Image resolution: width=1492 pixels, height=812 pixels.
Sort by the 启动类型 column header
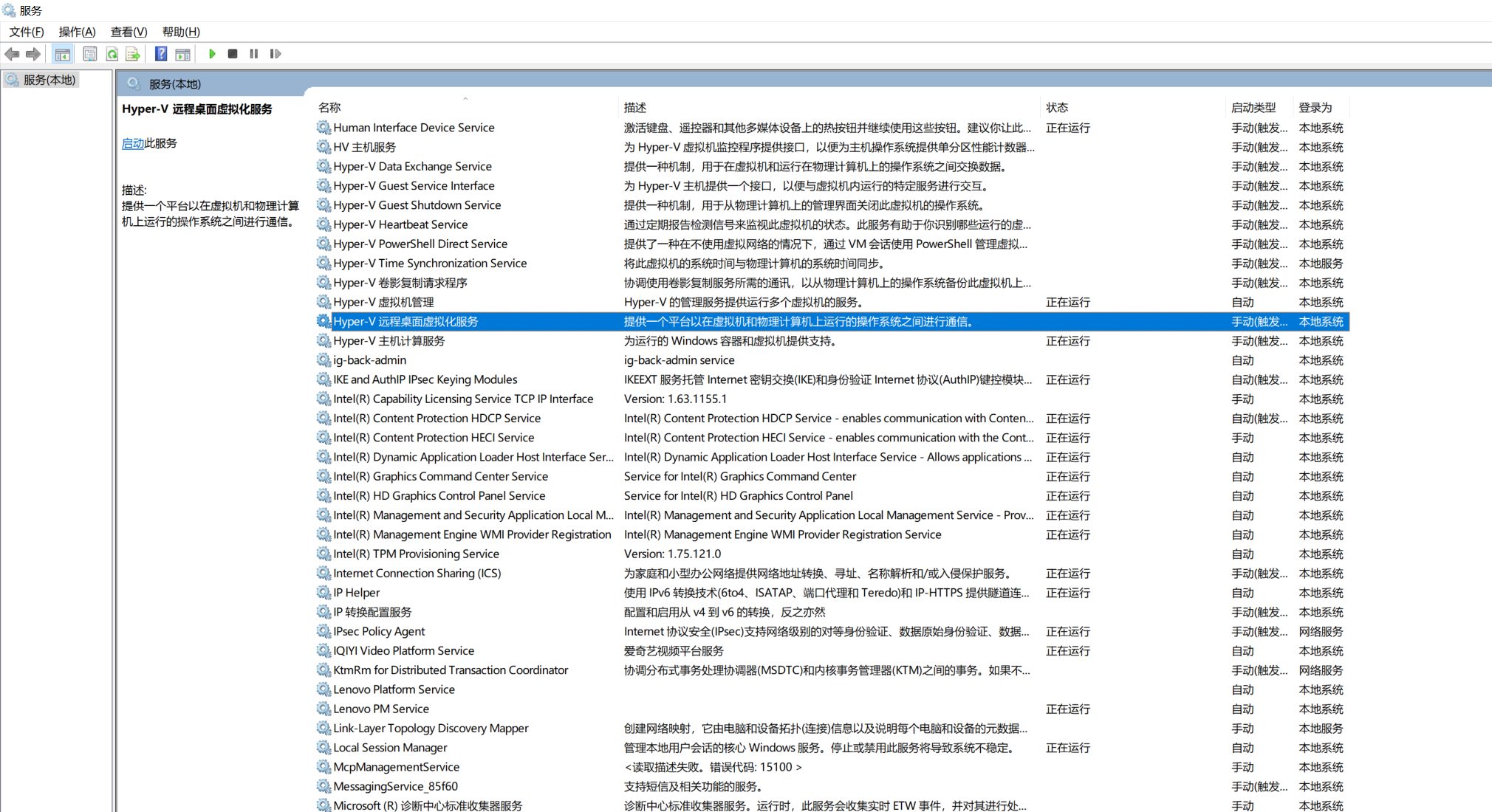coord(1253,108)
